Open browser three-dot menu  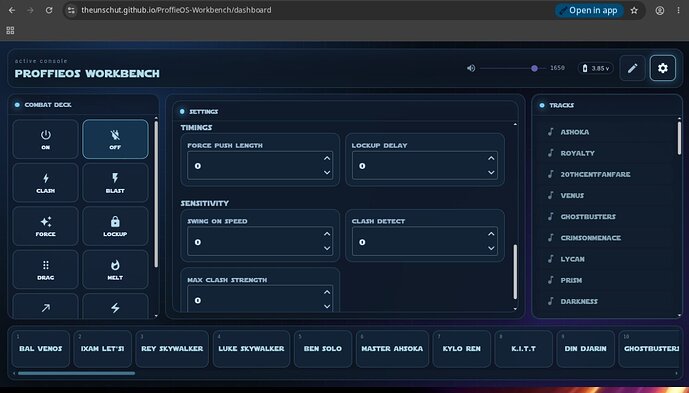[x=678, y=11]
